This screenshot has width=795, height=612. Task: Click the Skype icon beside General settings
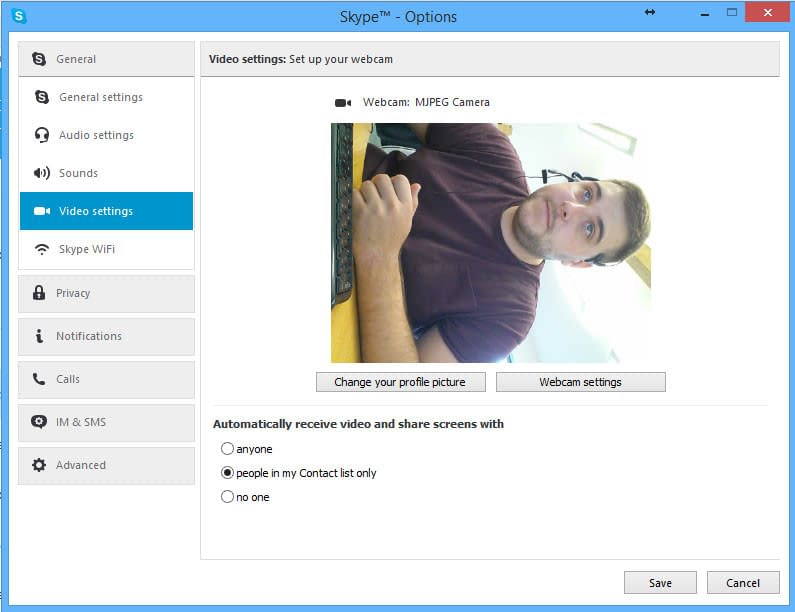pyautogui.click(x=42, y=96)
